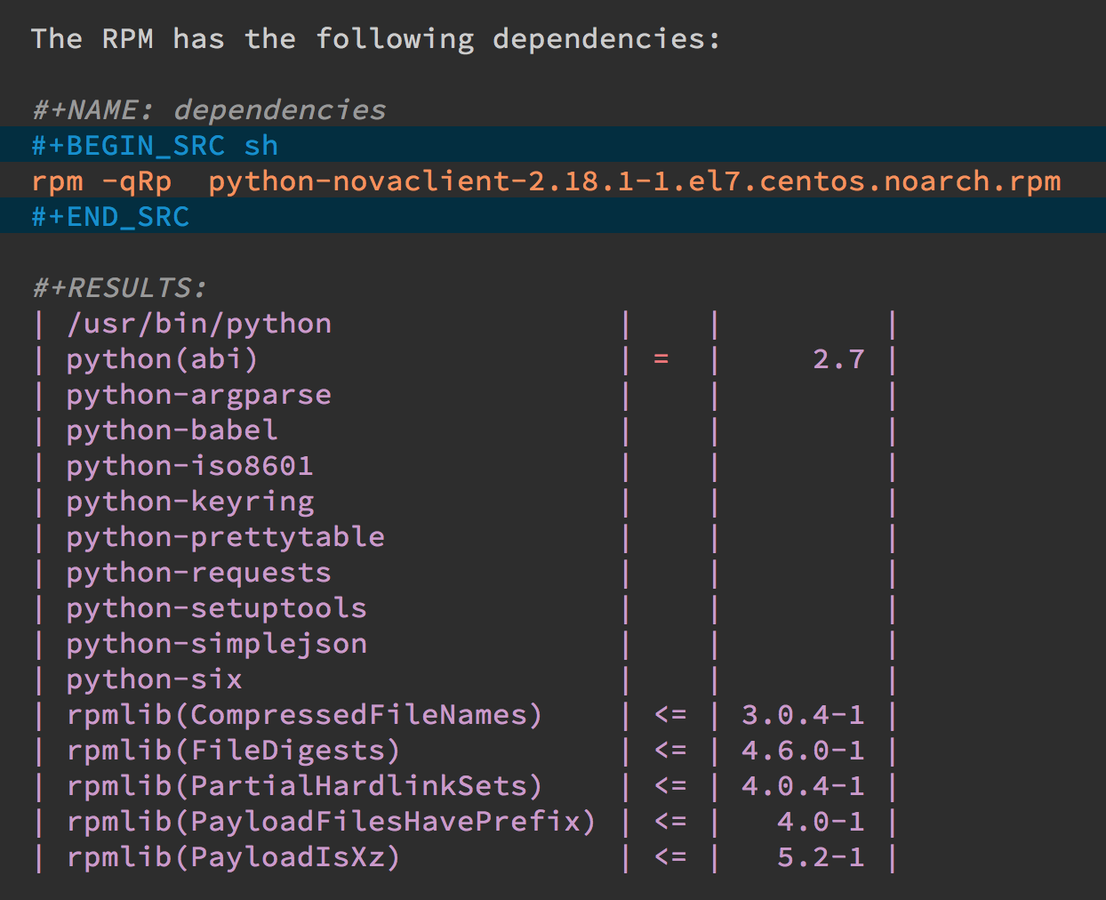Click the 'python(abi)' table cell

click(x=163, y=359)
